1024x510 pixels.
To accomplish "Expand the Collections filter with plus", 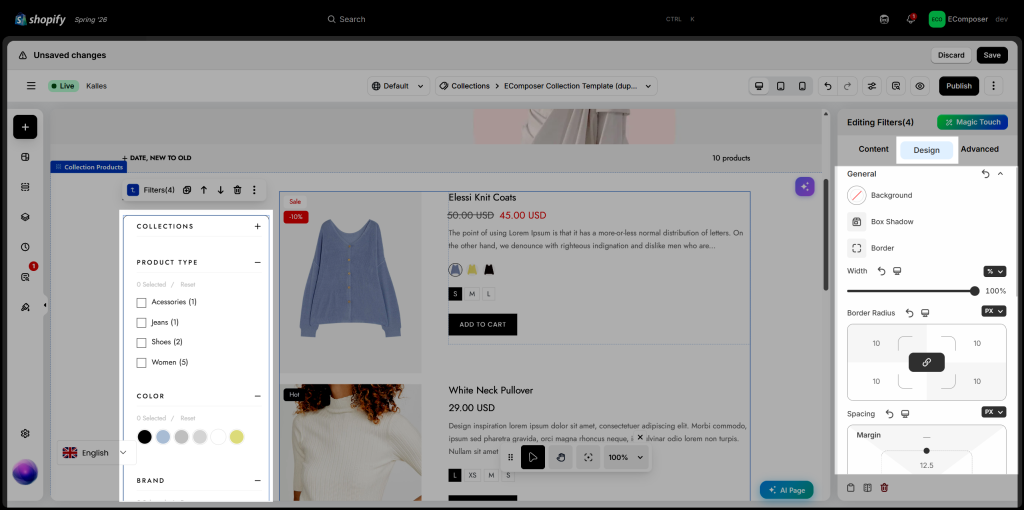I will pos(257,227).
